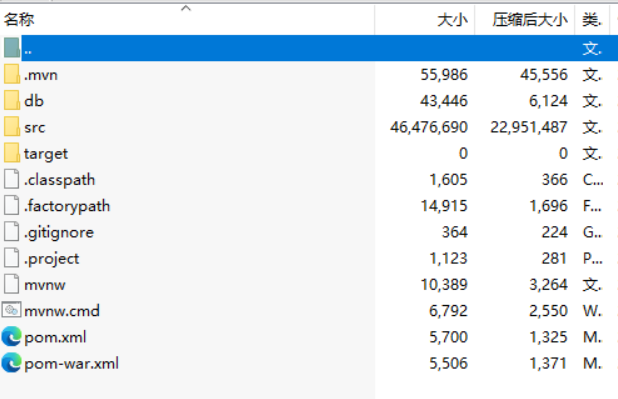Select the pom.xml file name
Image resolution: width=618 pixels, height=399 pixels.
point(55,337)
